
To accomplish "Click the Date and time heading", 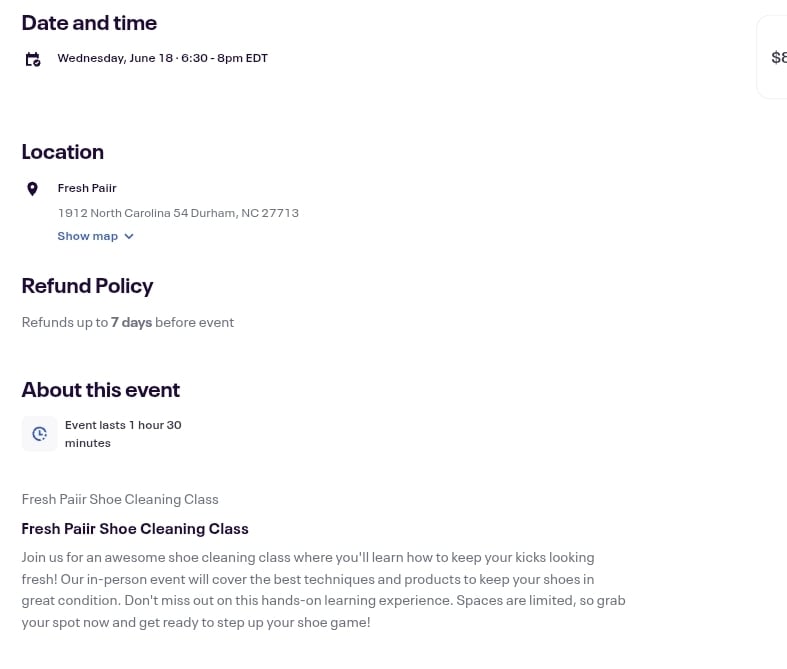I will pyautogui.click(x=89, y=23).
